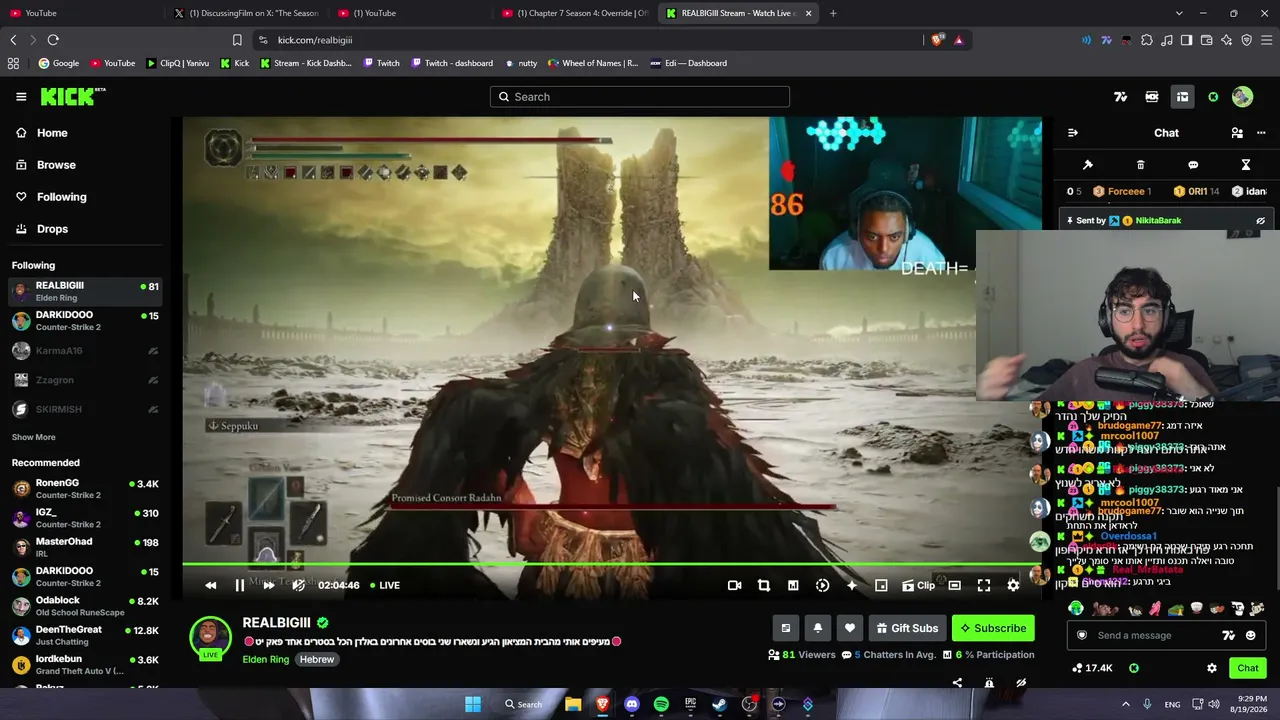Screen dimensions: 1280x720
Task: Show hidden system tray icons
Action: [1125, 705]
